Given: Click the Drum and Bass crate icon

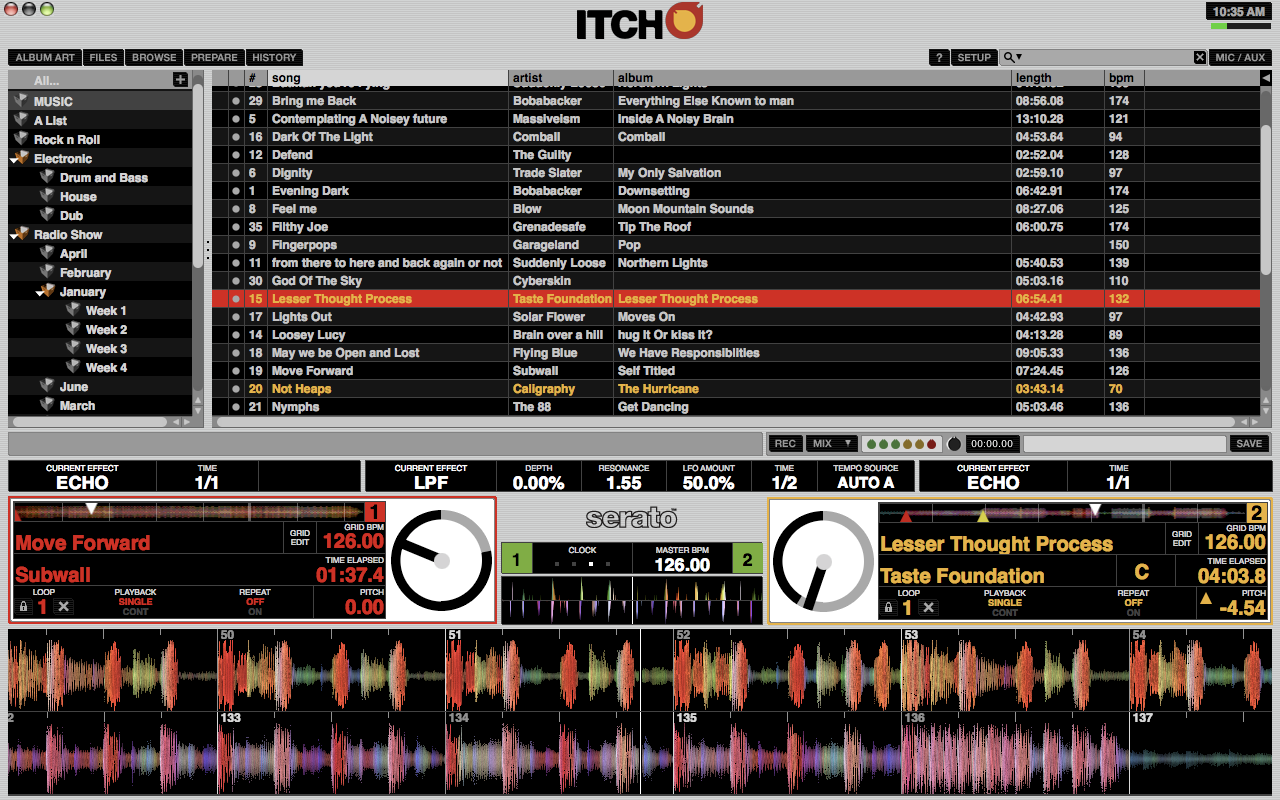Looking at the screenshot, I should point(47,177).
